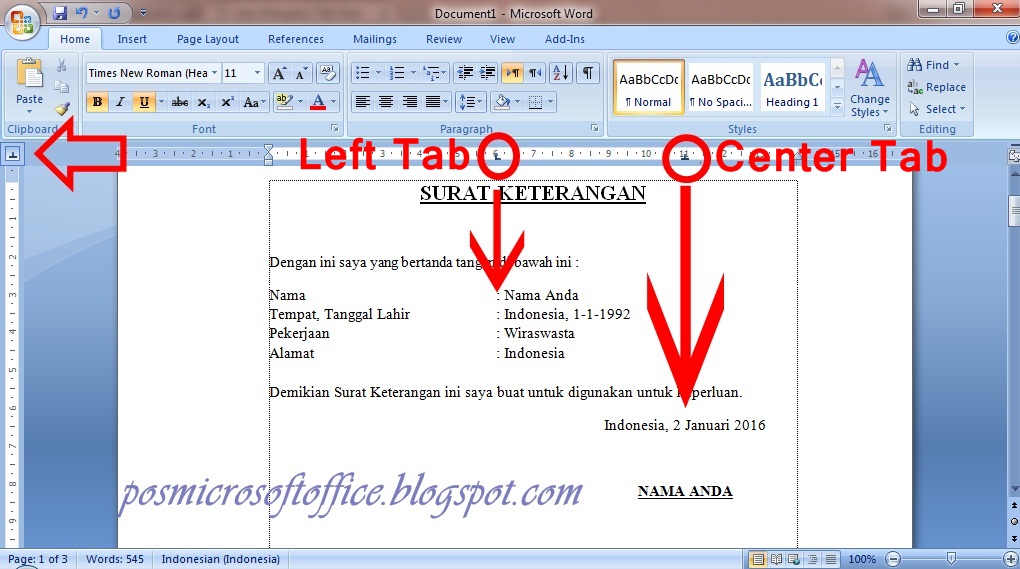Clear formatting from the selection
The image size is (1020, 569).
click(x=327, y=73)
